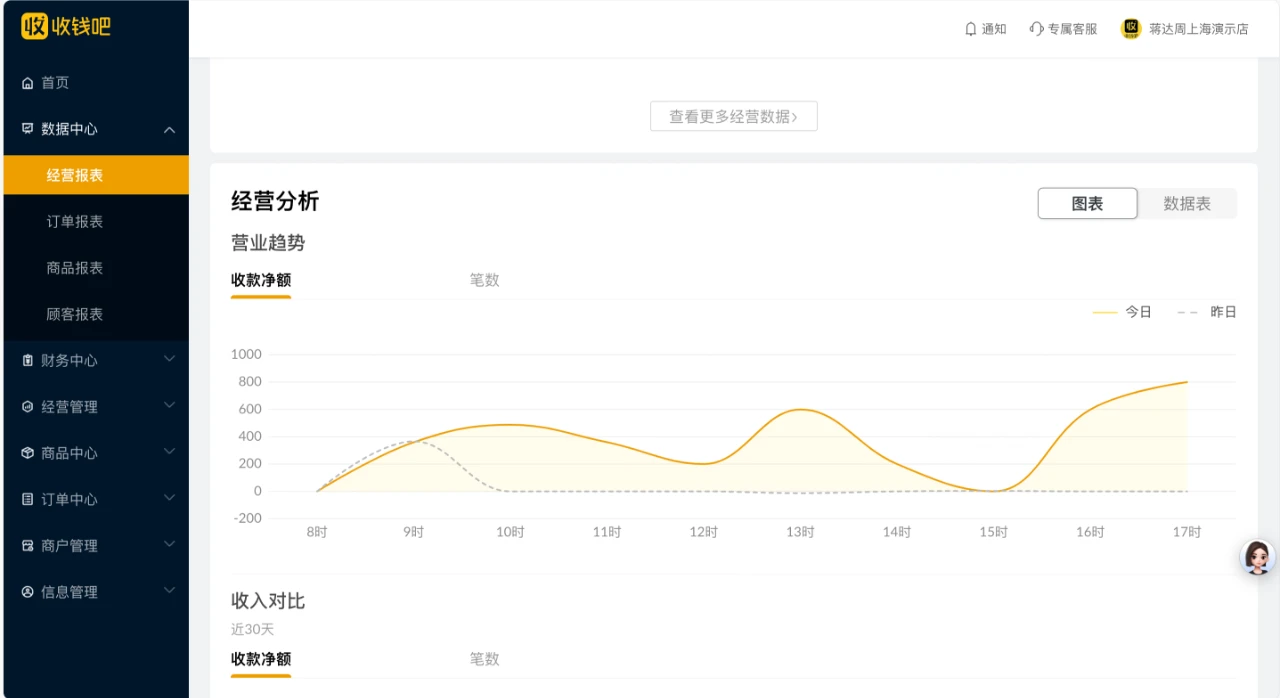This screenshot has width=1280, height=698.
Task: Click the store avatar icon in header
Action: tap(1131, 29)
